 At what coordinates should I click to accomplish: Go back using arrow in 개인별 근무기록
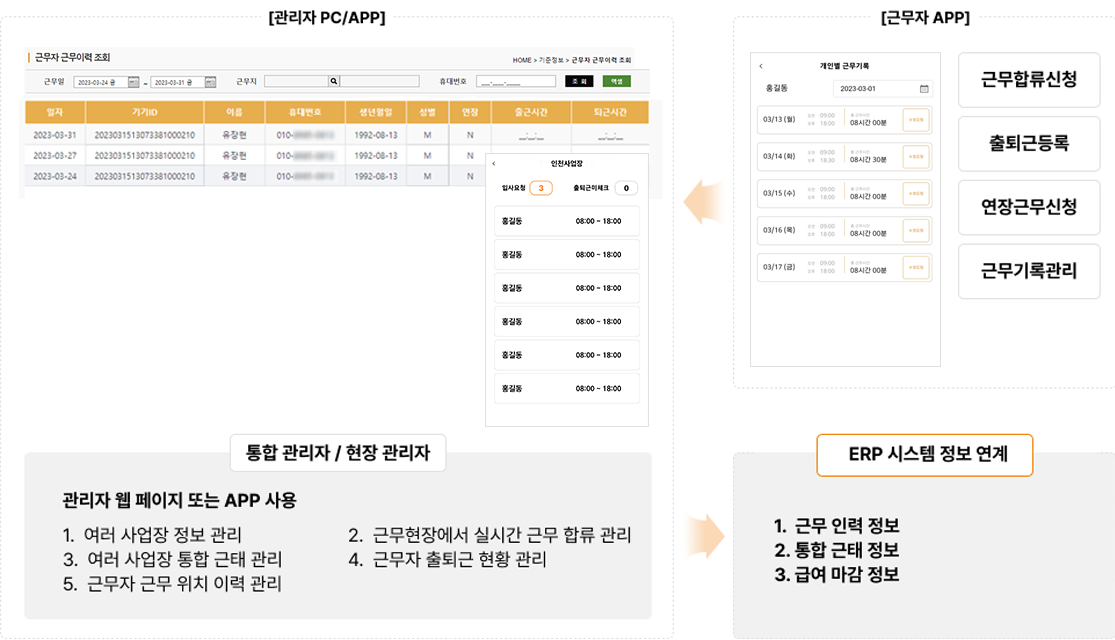761,66
